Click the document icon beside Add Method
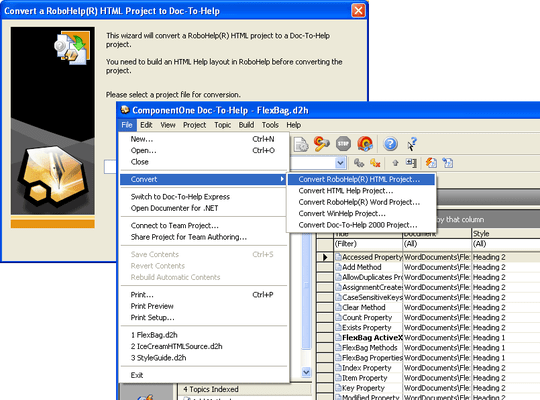This screenshot has height=400, width=540. 338,267
